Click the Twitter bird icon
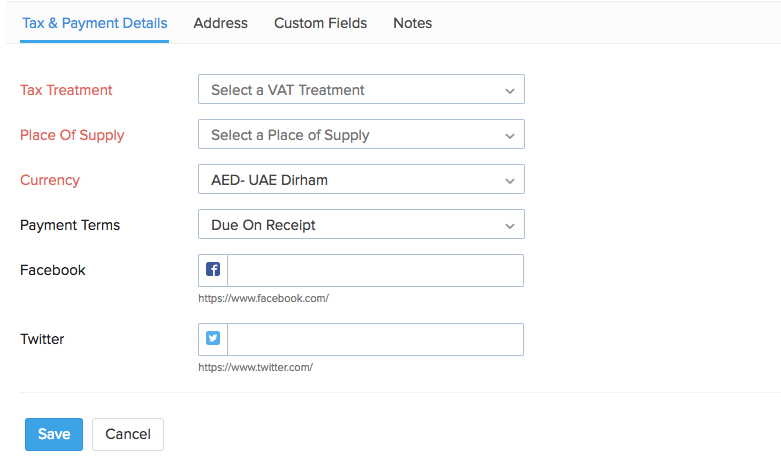The image size is (781, 462). [213, 339]
